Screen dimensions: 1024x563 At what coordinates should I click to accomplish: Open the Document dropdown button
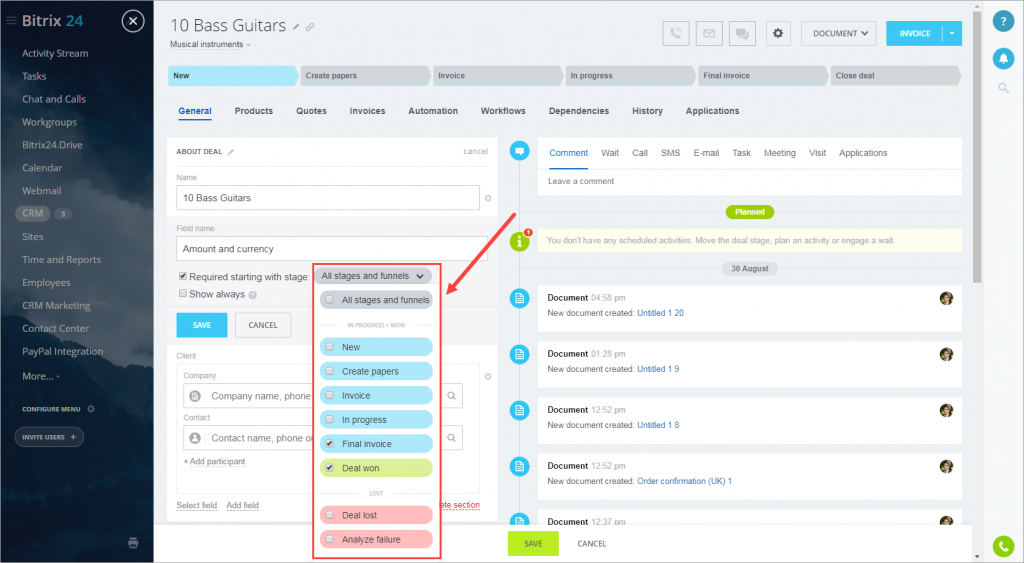[x=838, y=33]
